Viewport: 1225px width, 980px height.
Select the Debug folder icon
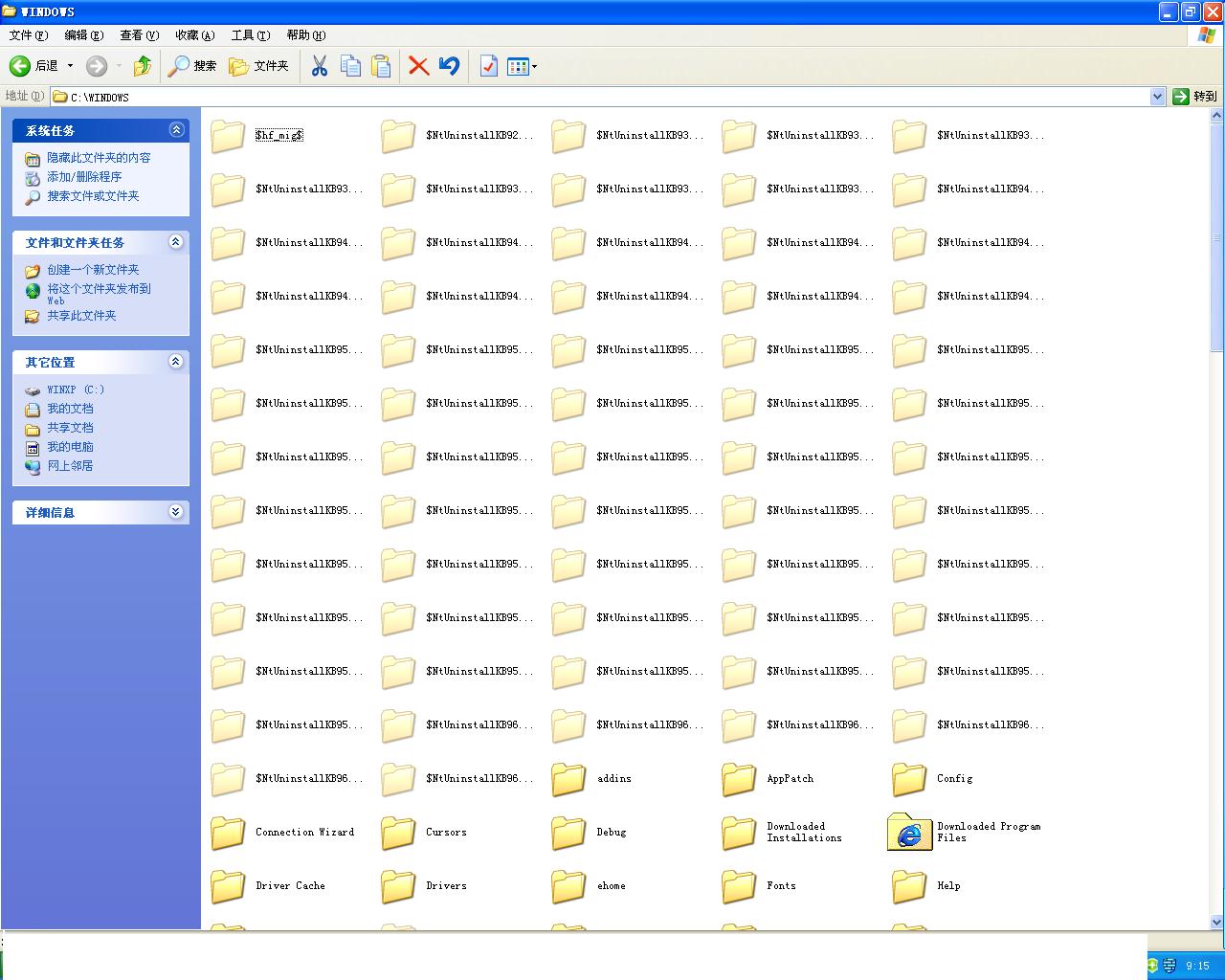[568, 833]
